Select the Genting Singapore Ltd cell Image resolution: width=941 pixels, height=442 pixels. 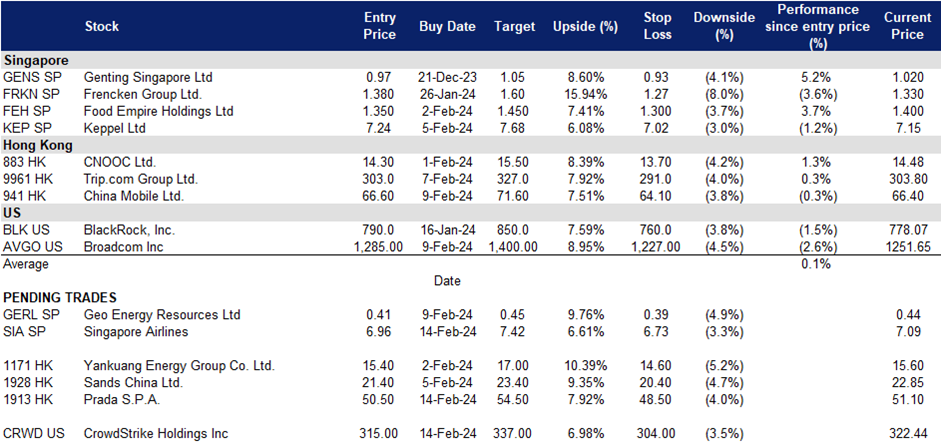tap(149, 77)
